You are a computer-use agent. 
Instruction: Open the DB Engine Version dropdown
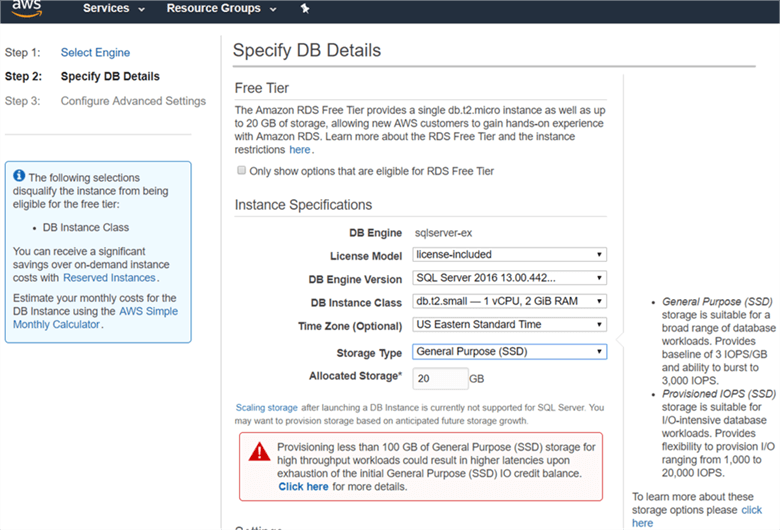click(509, 278)
